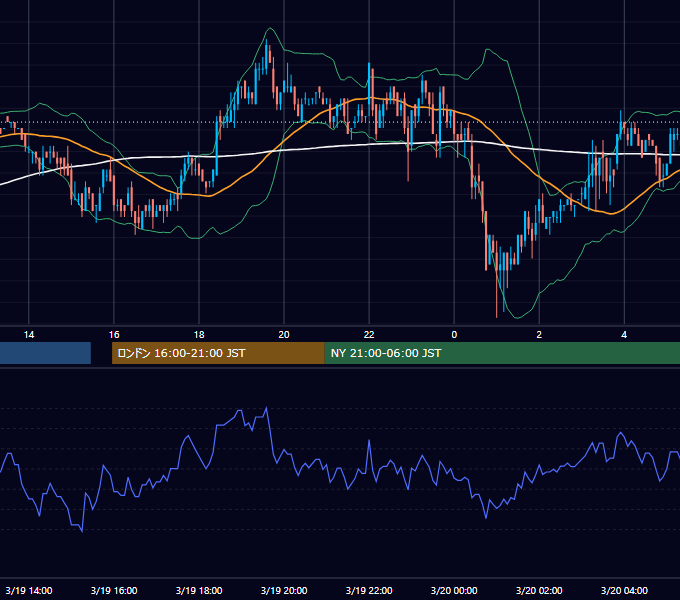This screenshot has width=680, height=600.
Task: Click the 4 hour label on price chart axis
Action: [x=624, y=335]
